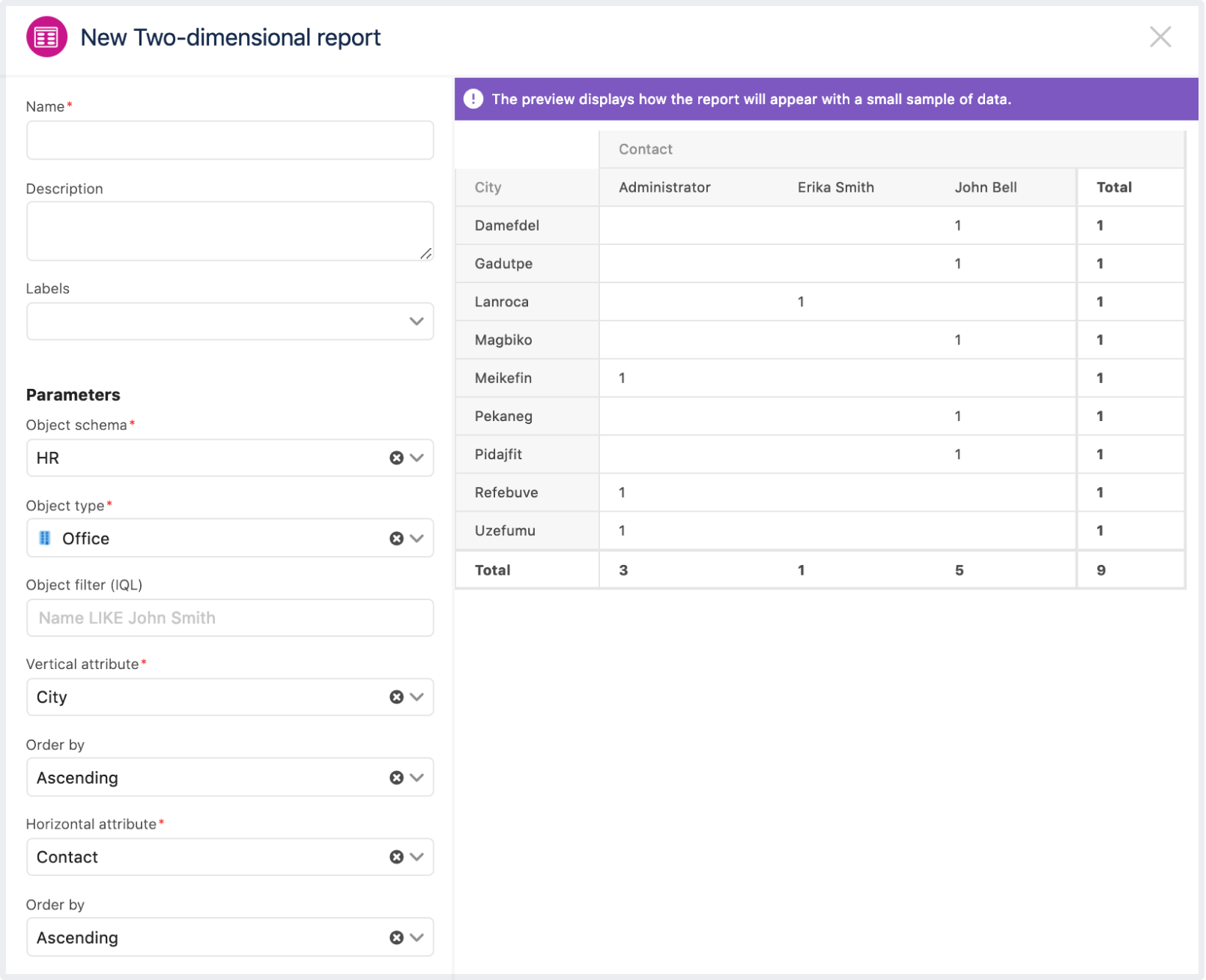
Task: Focus the Name input field
Action: (229, 140)
